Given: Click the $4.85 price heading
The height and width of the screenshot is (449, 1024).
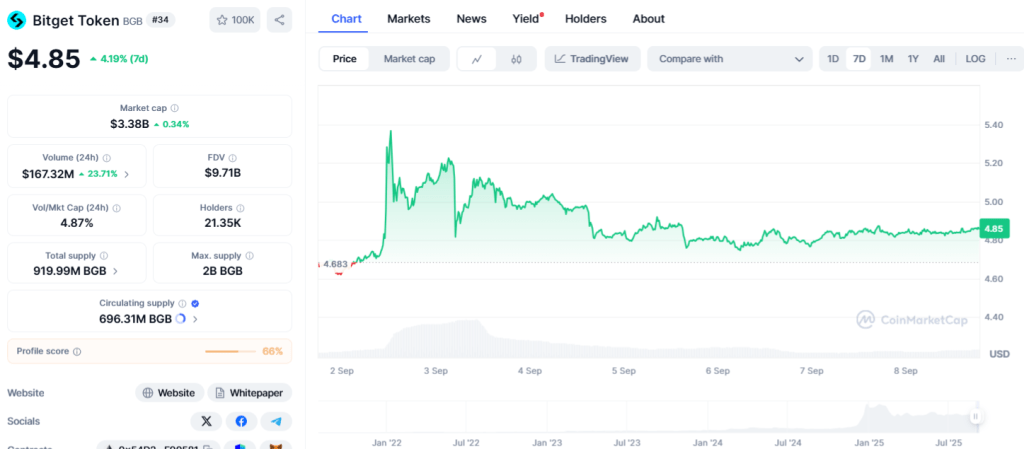Looking at the screenshot, I should [x=44, y=59].
